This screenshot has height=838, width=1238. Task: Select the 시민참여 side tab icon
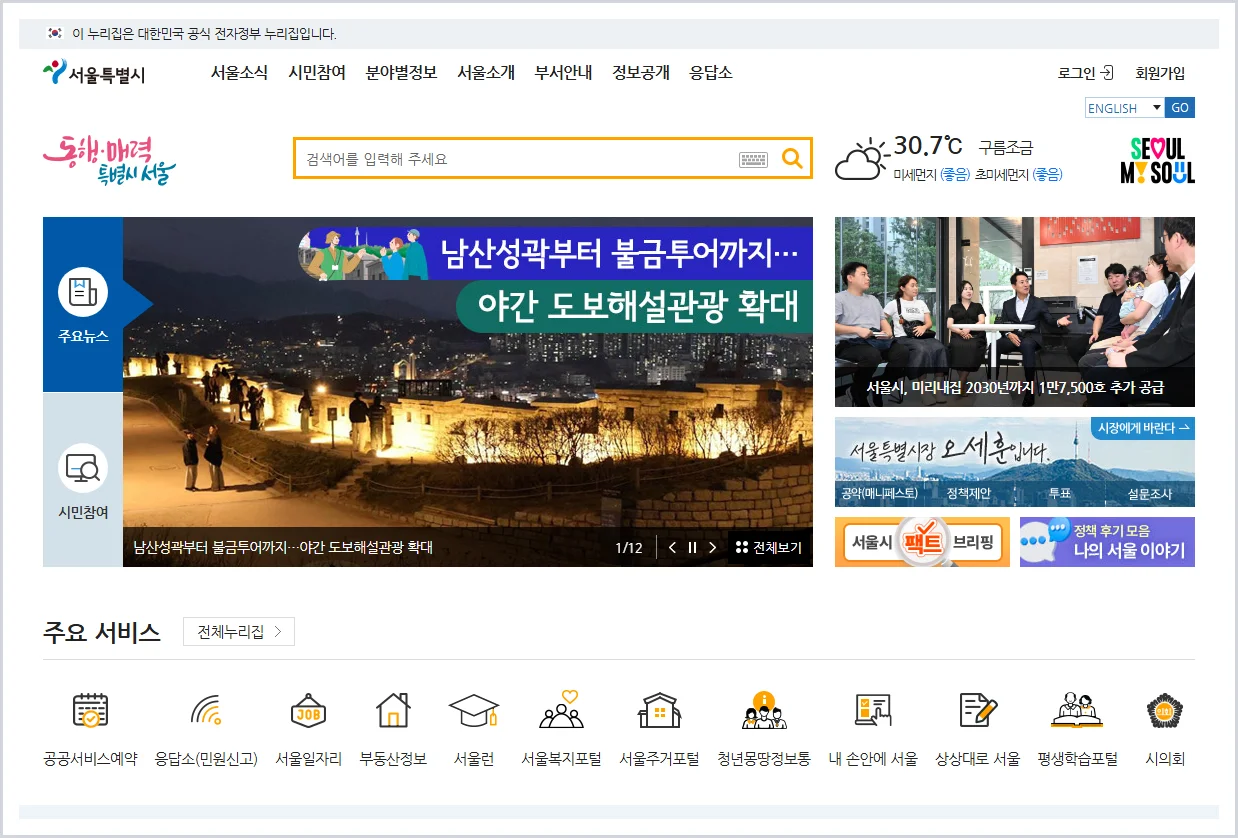point(83,468)
